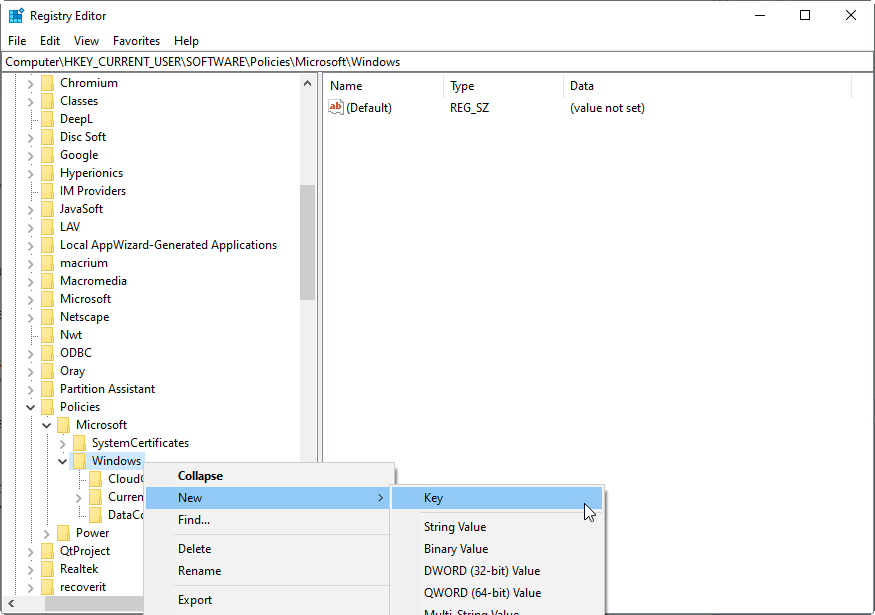
Task: Click the JavaSoft folder icon
Action: click(x=47, y=209)
